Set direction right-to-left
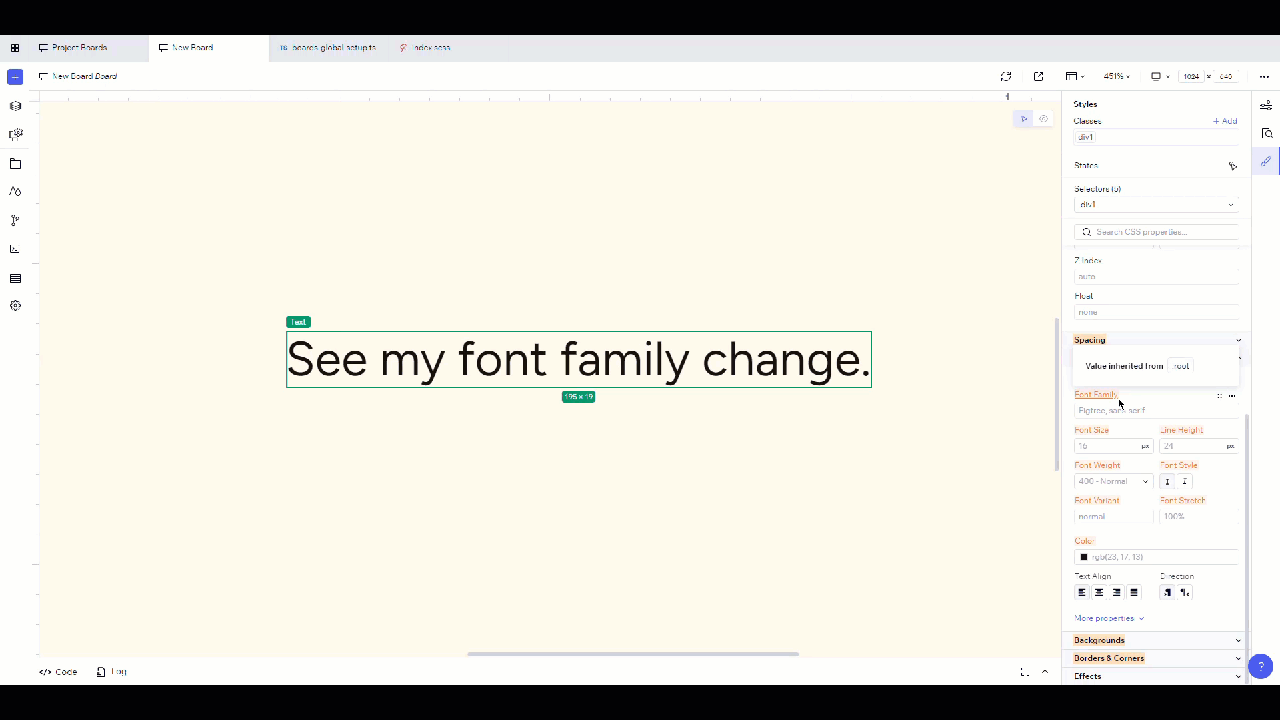Screen dimensions: 1280x720 [x=1185, y=592]
